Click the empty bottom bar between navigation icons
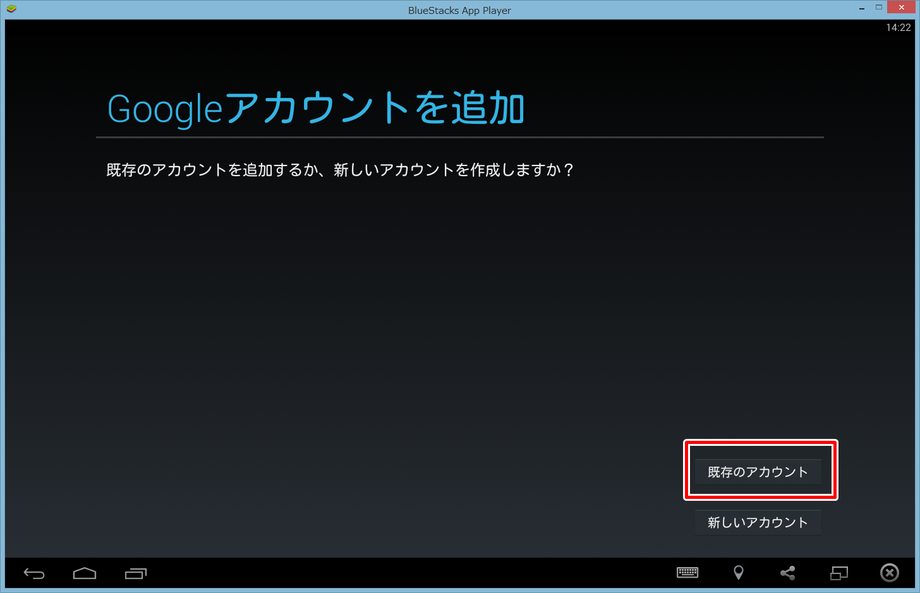The width and height of the screenshot is (920, 593). coord(400,573)
